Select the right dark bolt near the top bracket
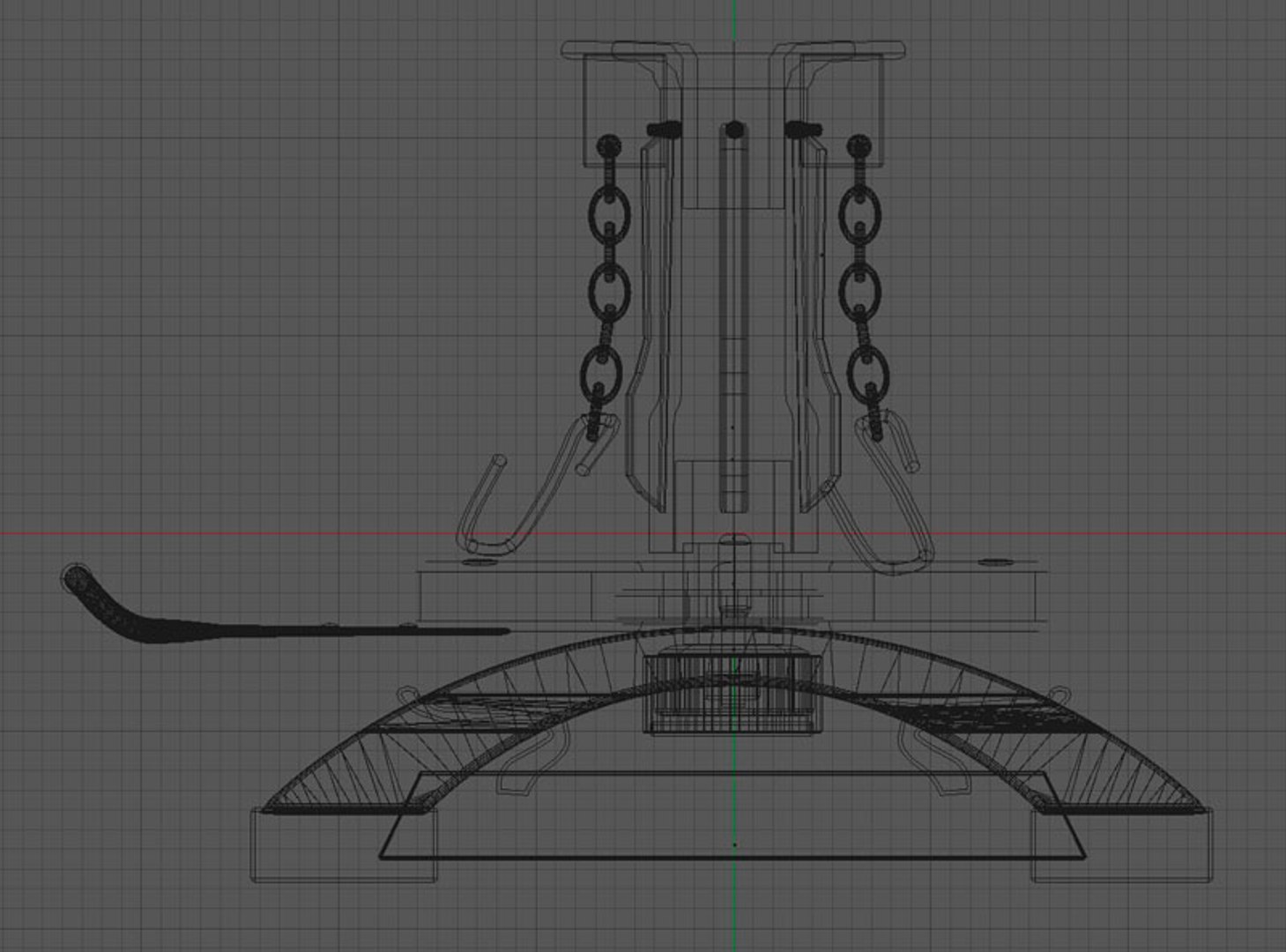Image resolution: width=1286 pixels, height=952 pixels. (803, 130)
